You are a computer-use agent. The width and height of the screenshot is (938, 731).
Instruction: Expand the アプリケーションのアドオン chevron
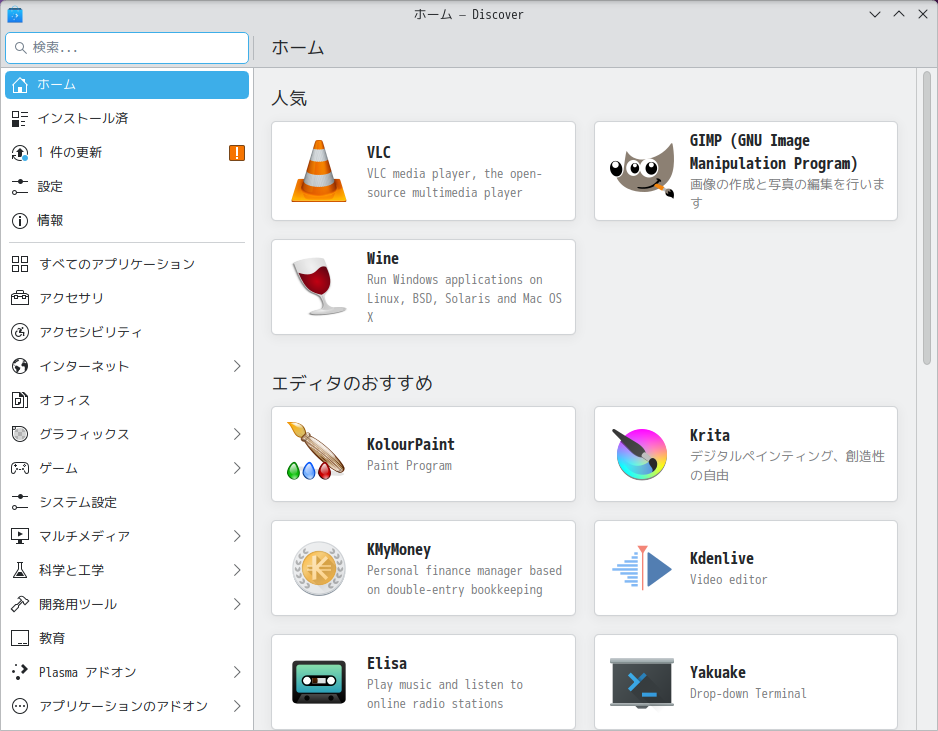237,706
